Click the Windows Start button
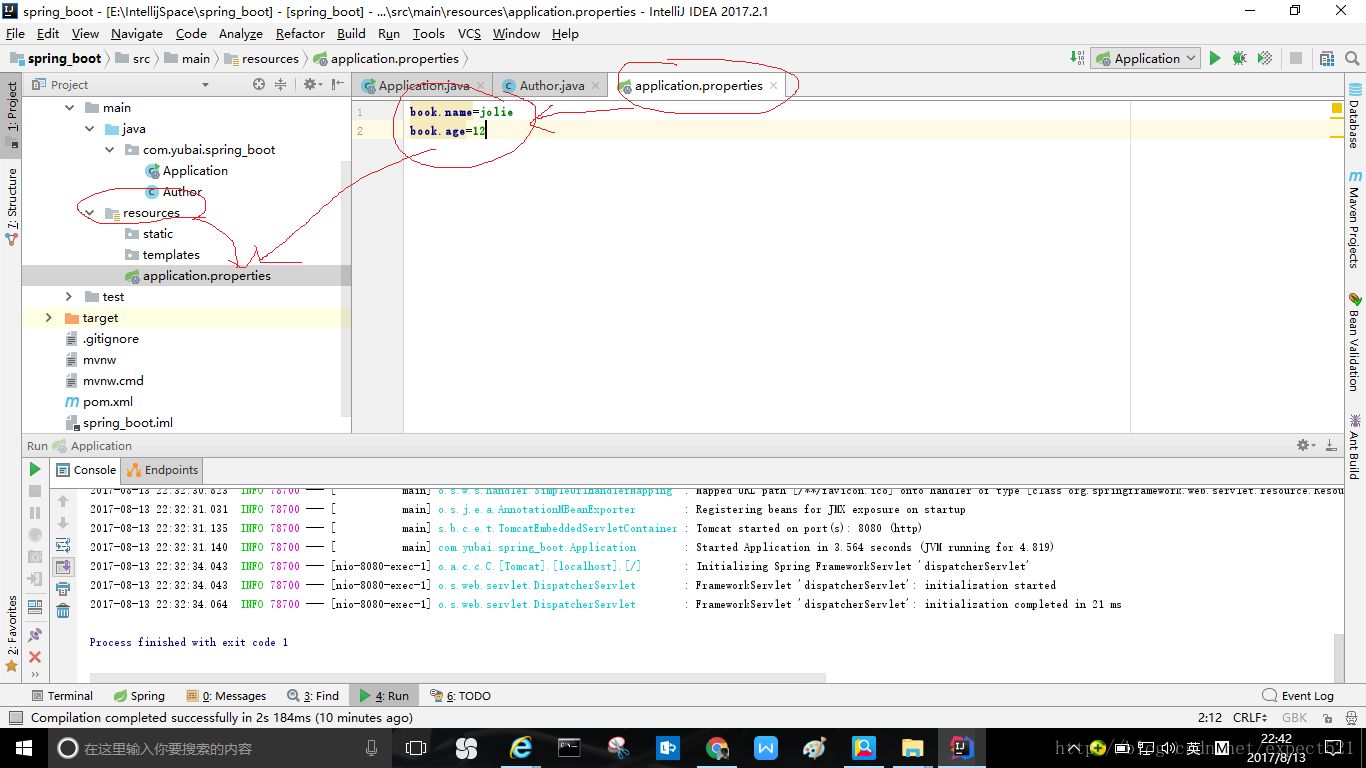Image resolution: width=1366 pixels, height=768 pixels. point(23,747)
